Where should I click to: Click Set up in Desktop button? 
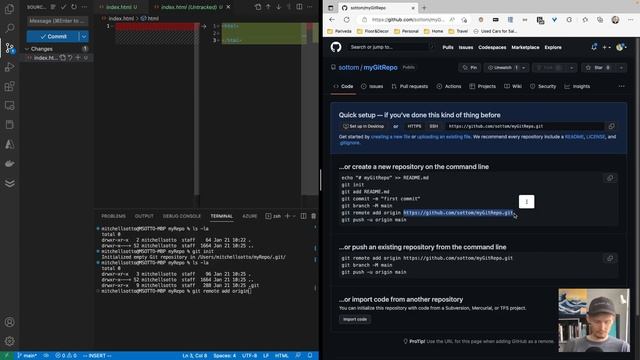pyautogui.click(x=363, y=127)
